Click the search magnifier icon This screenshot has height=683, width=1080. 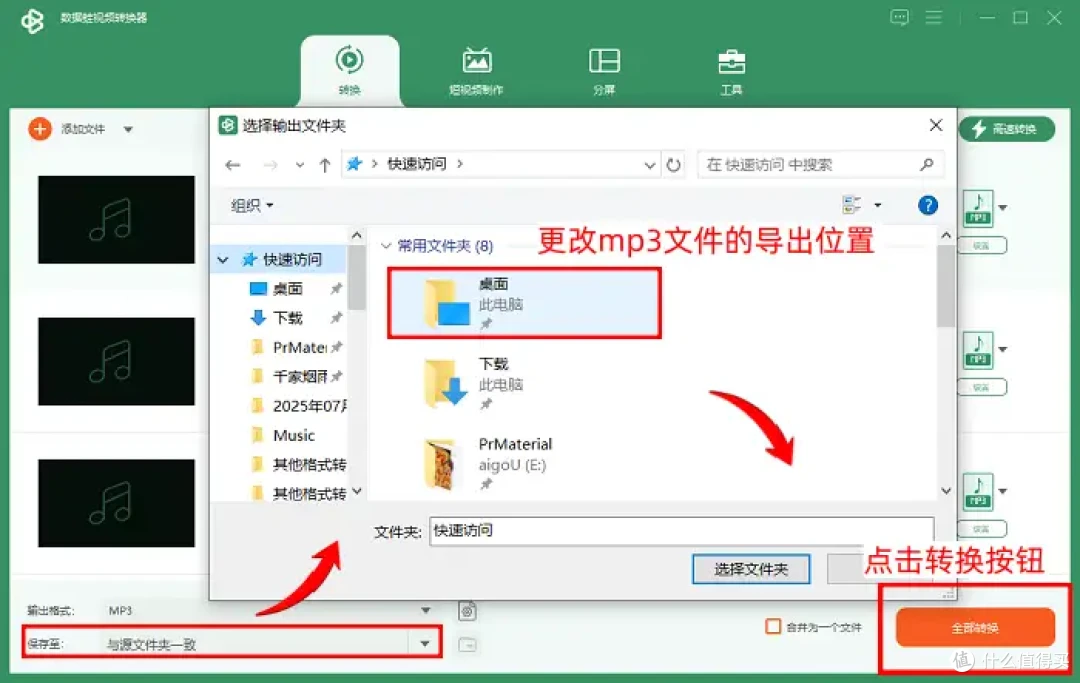[926, 165]
